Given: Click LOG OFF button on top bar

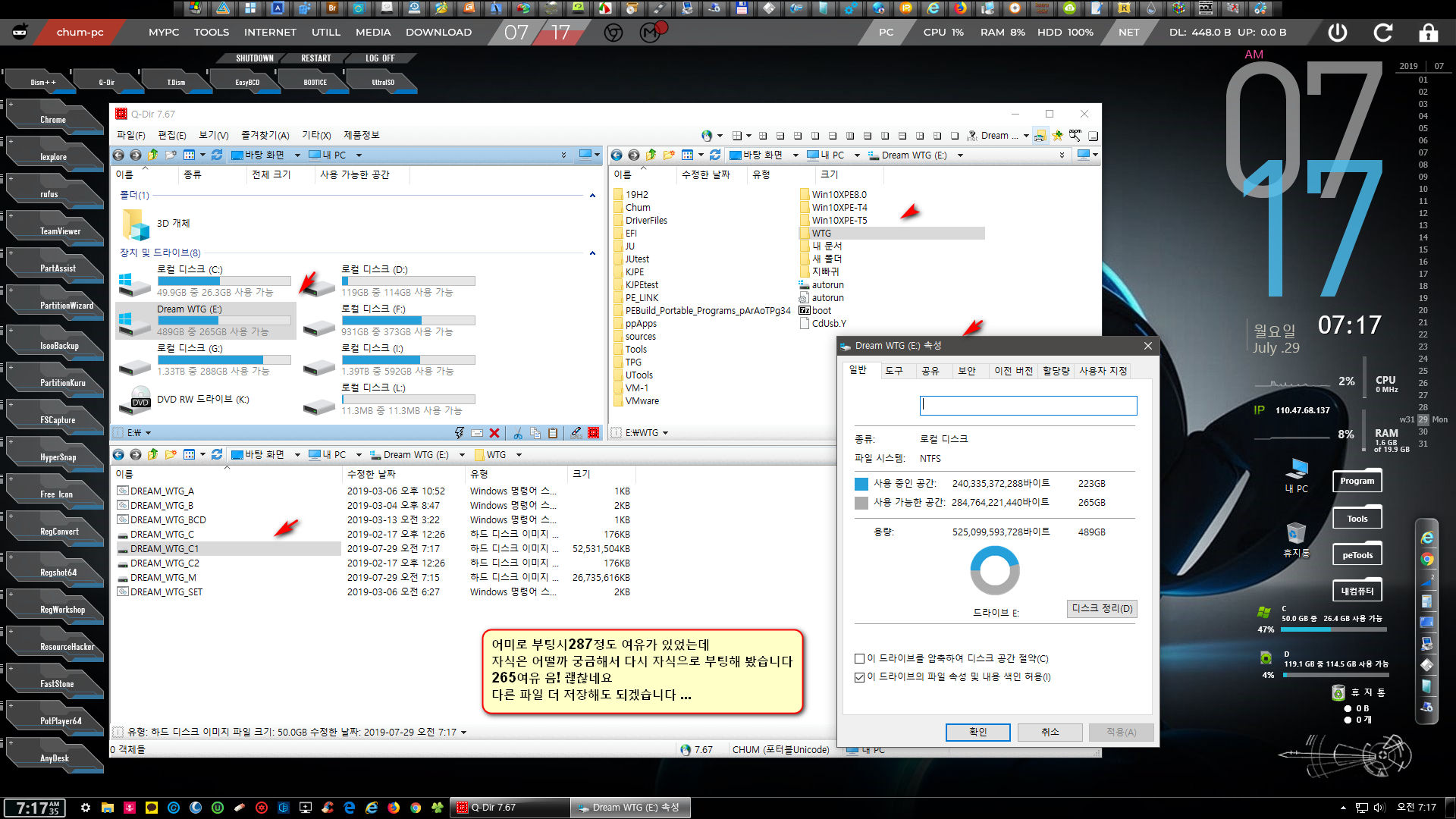Looking at the screenshot, I should point(380,58).
